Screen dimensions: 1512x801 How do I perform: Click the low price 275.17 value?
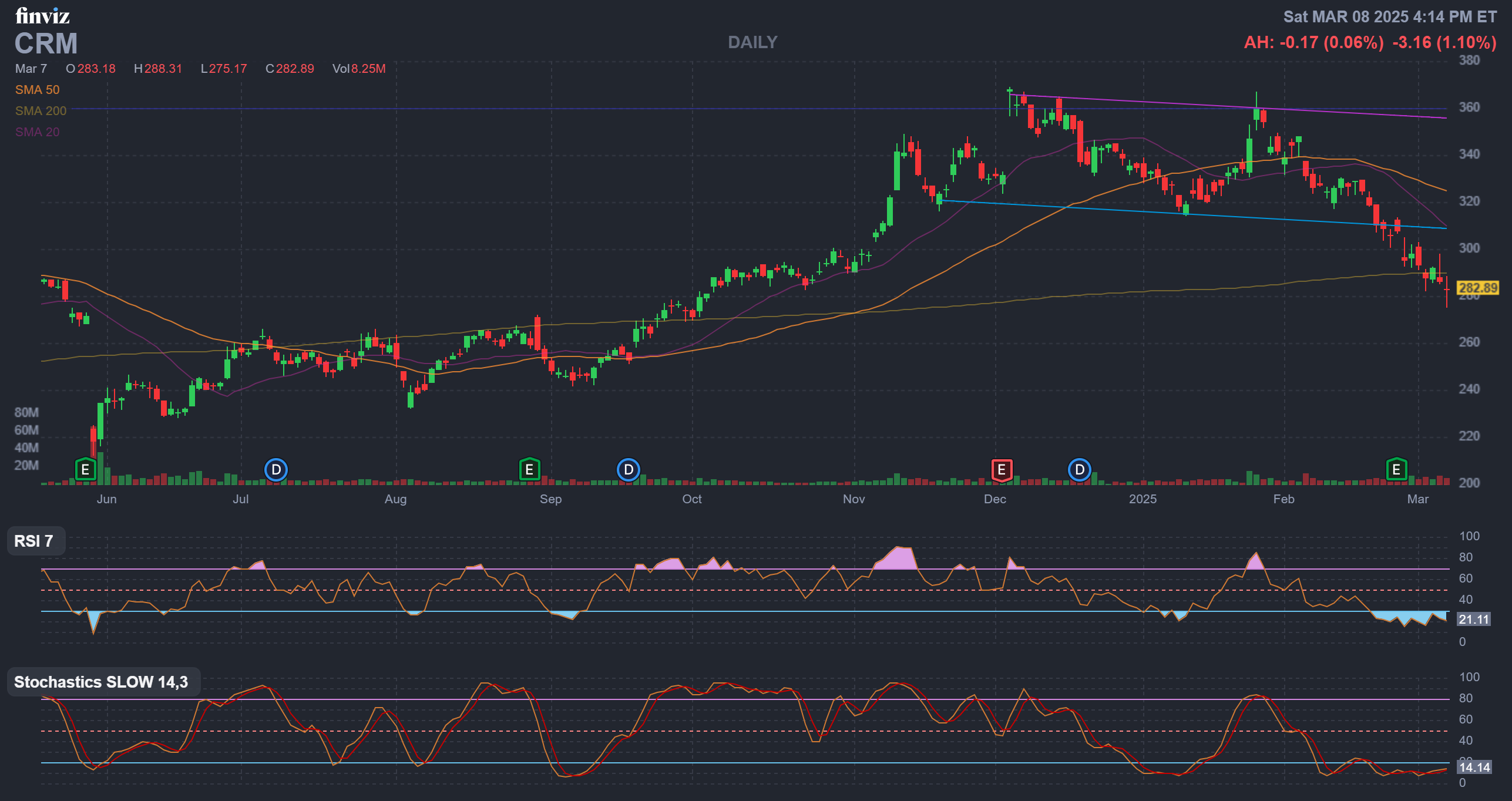pyautogui.click(x=228, y=69)
